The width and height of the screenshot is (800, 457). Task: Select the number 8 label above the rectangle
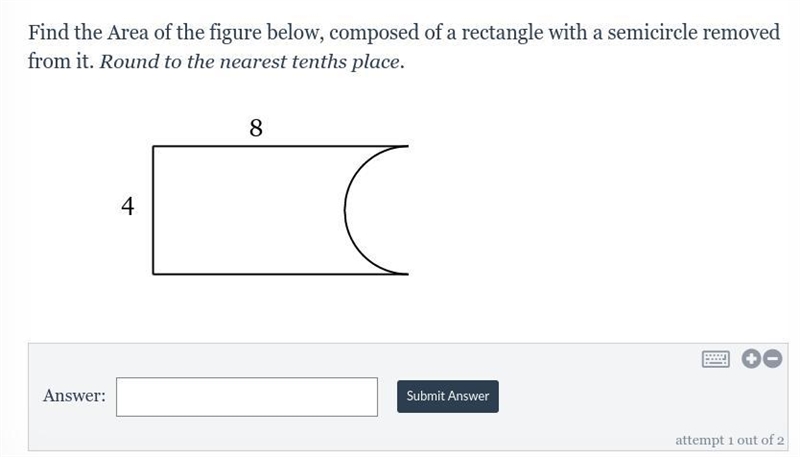click(256, 128)
